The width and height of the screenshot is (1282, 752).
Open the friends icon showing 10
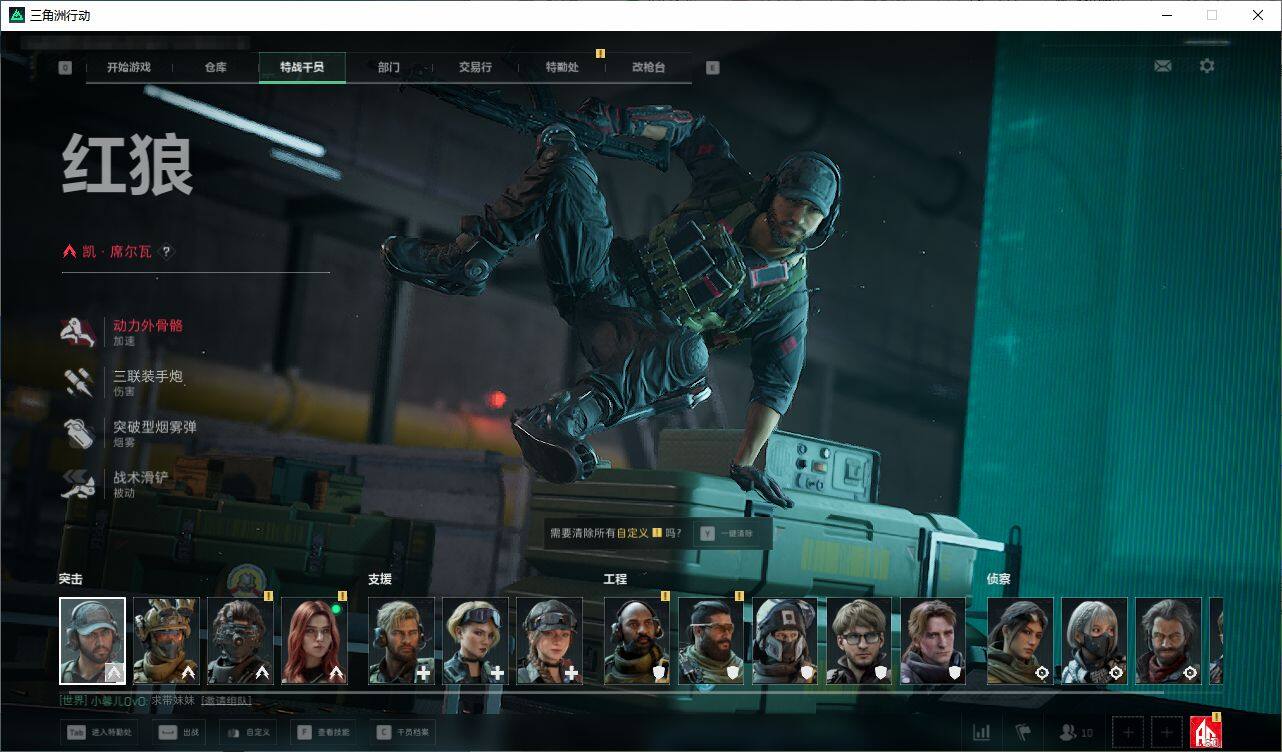click(x=1075, y=734)
